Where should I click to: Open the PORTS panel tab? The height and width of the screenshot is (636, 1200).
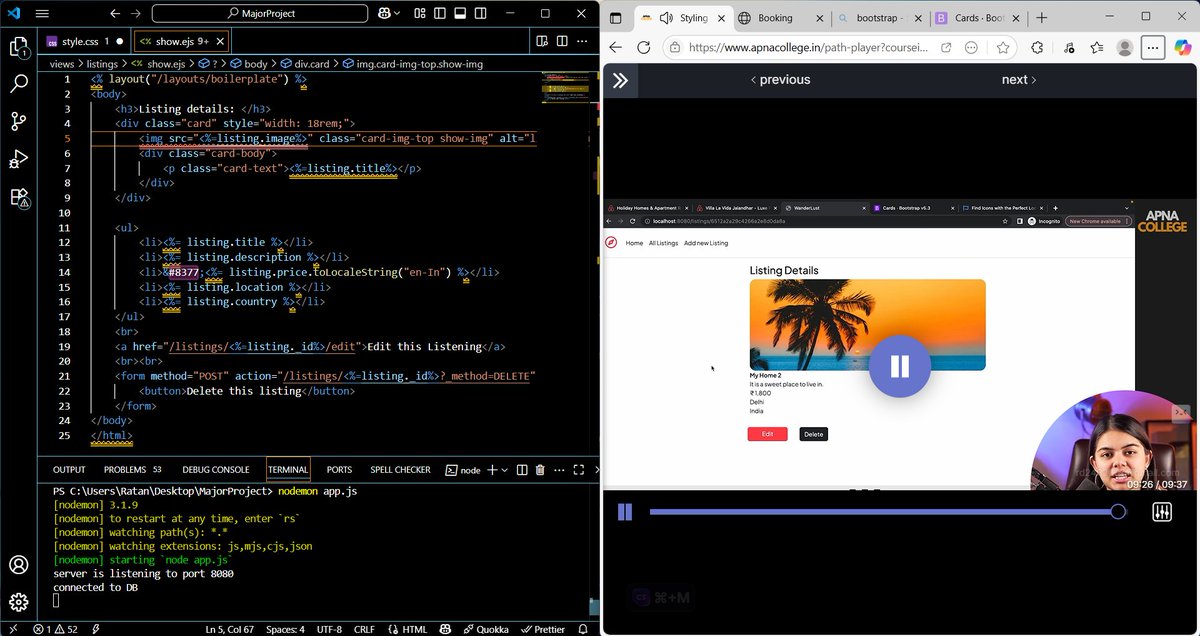[339, 469]
